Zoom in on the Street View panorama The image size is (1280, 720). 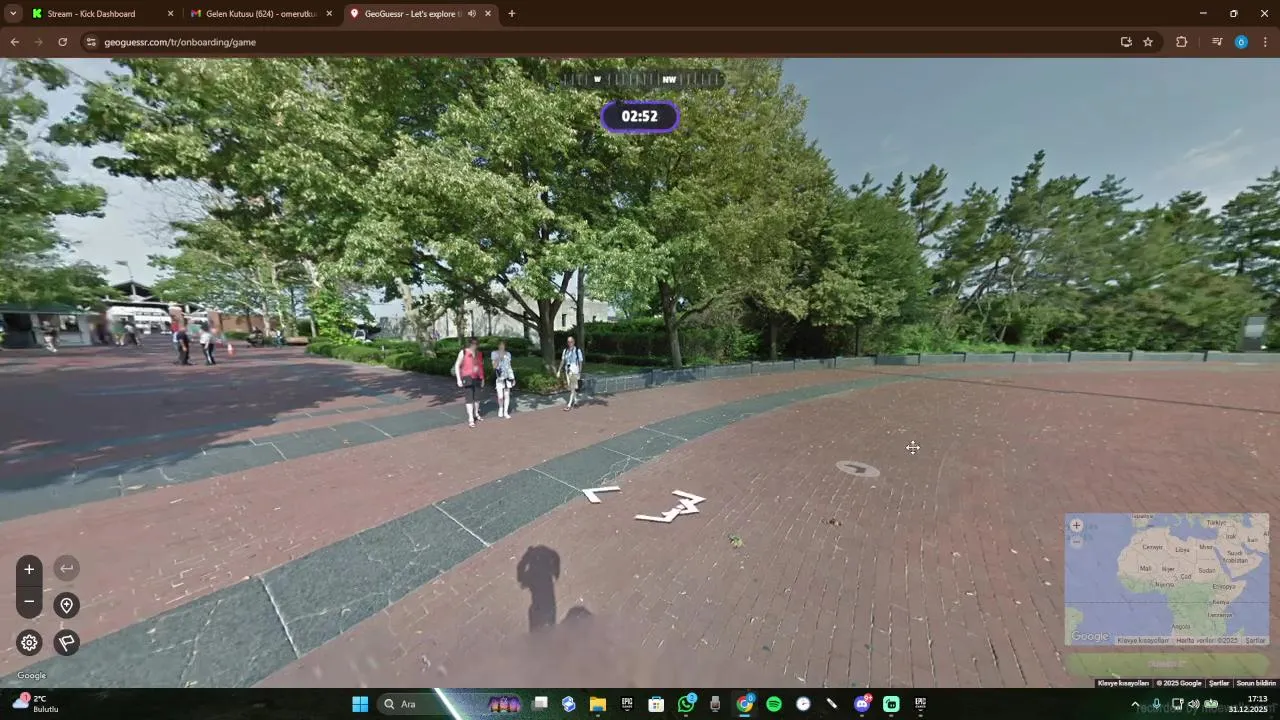coord(29,569)
